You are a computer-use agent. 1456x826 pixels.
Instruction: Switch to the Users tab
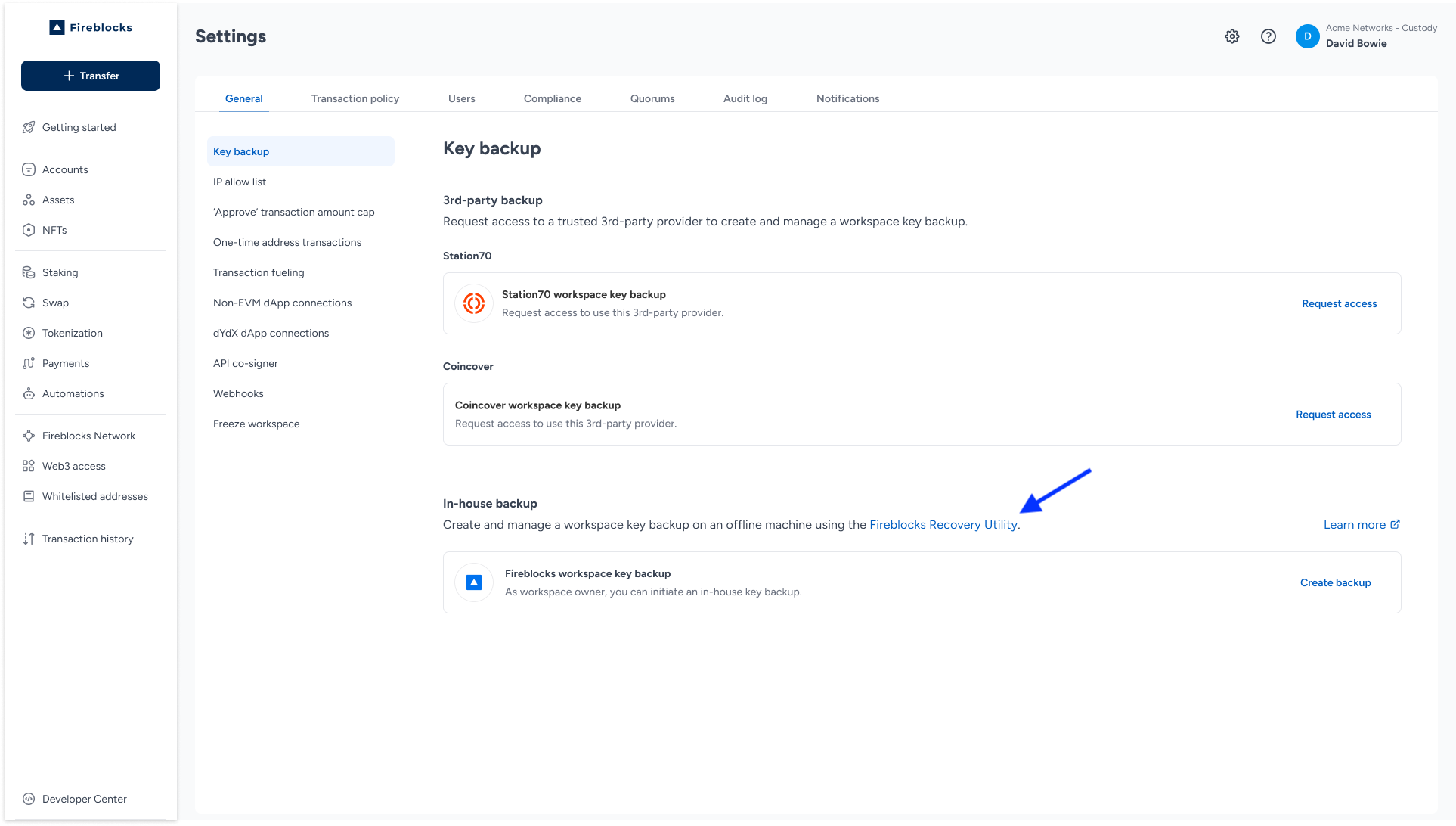tap(462, 98)
